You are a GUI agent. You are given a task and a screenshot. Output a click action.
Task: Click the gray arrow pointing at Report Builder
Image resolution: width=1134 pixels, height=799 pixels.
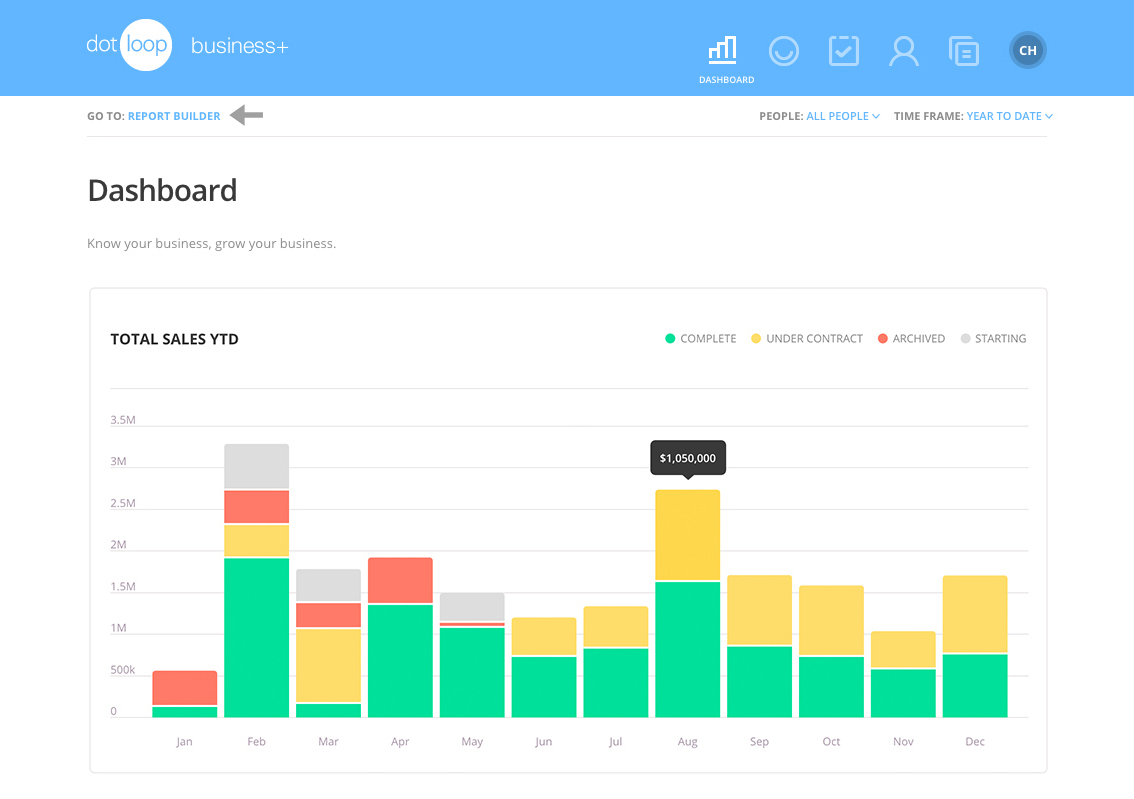pos(245,115)
